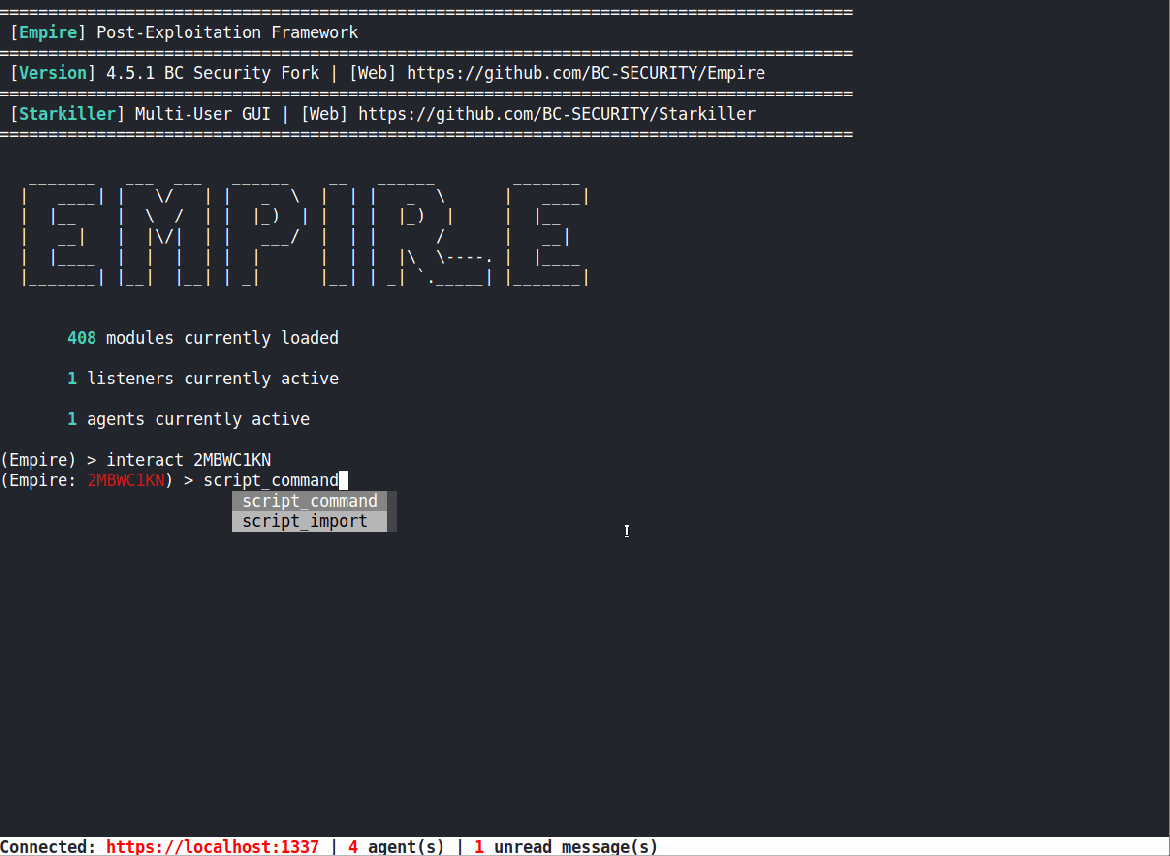
Task: Click the 4 agent(s) status indicator
Action: pyautogui.click(x=394, y=847)
